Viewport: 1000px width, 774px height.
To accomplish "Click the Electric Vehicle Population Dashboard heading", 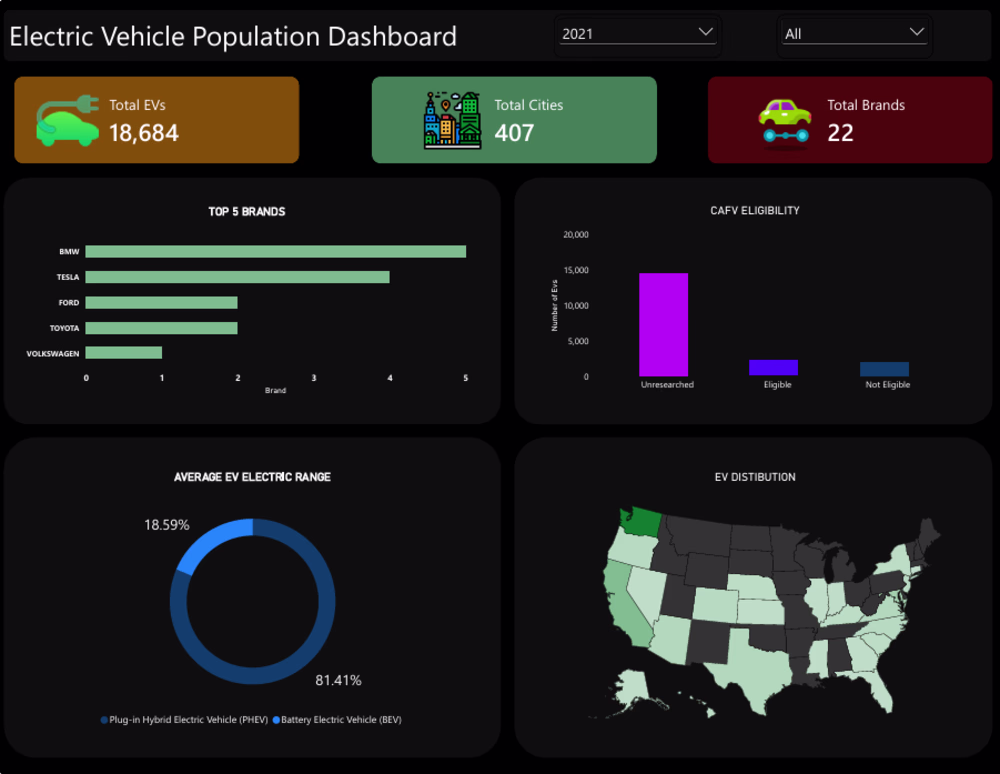I will [233, 36].
